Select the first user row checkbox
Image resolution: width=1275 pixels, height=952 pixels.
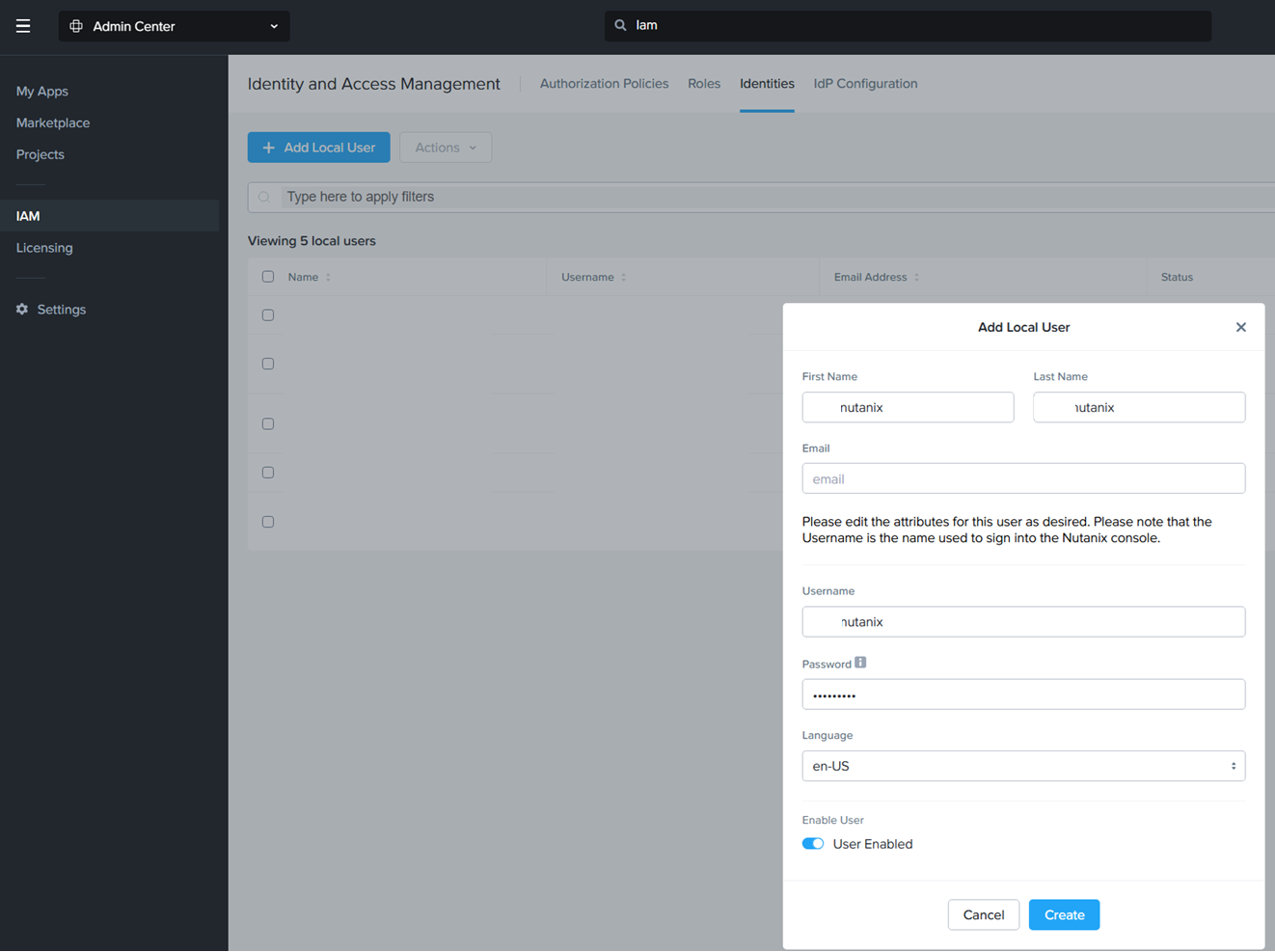click(268, 315)
